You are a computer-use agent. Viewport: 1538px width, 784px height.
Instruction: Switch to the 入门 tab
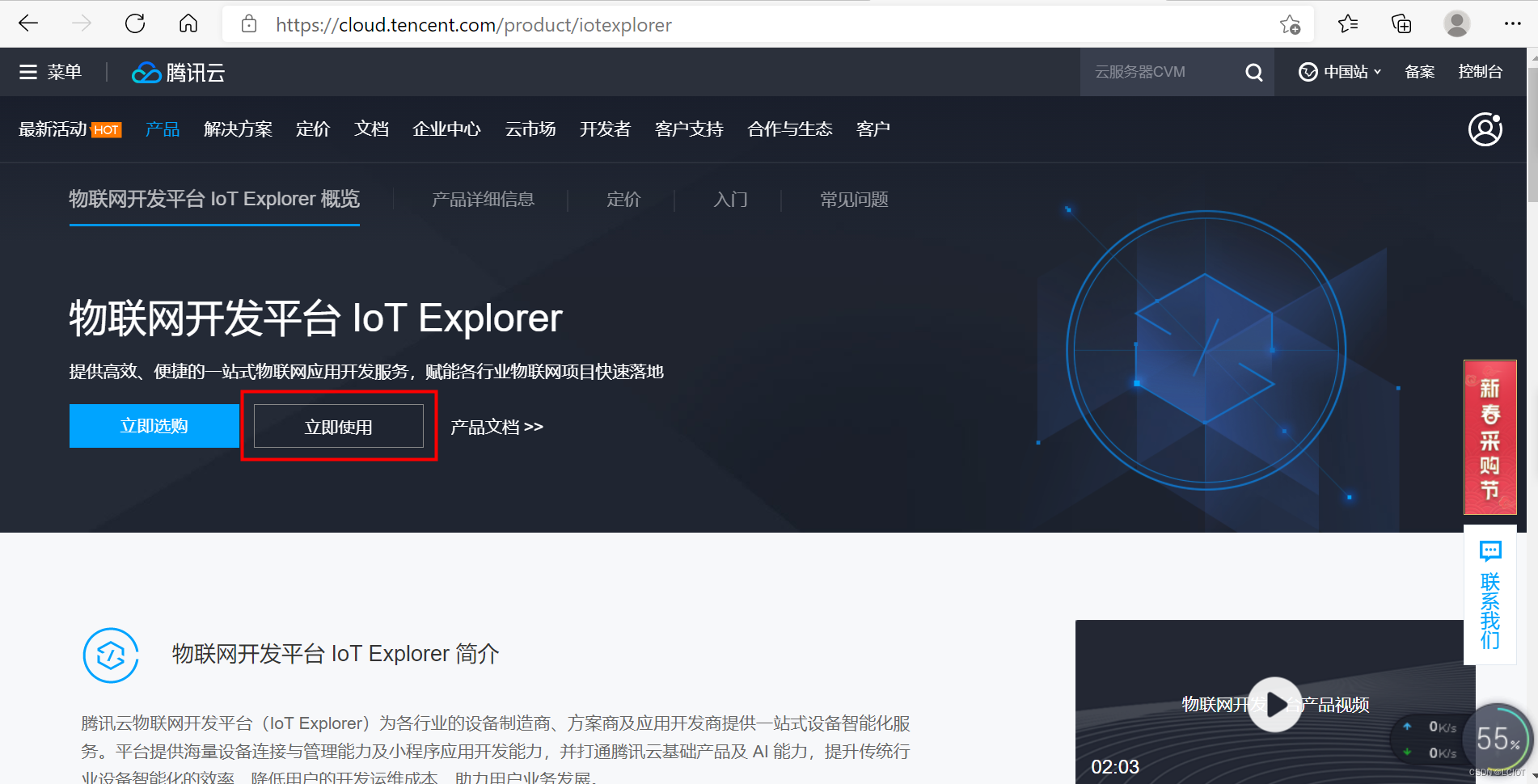click(x=730, y=200)
